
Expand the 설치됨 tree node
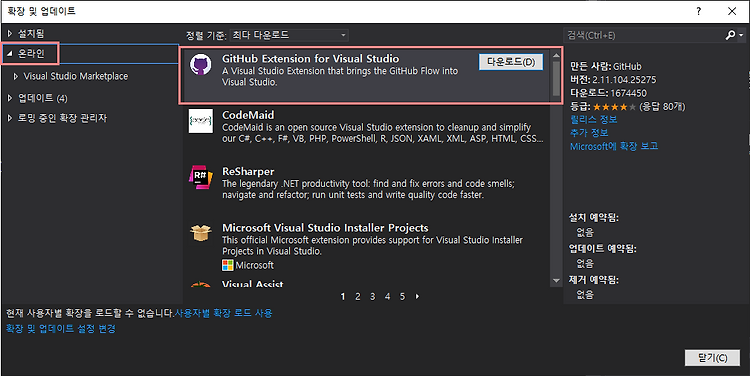click(10, 33)
